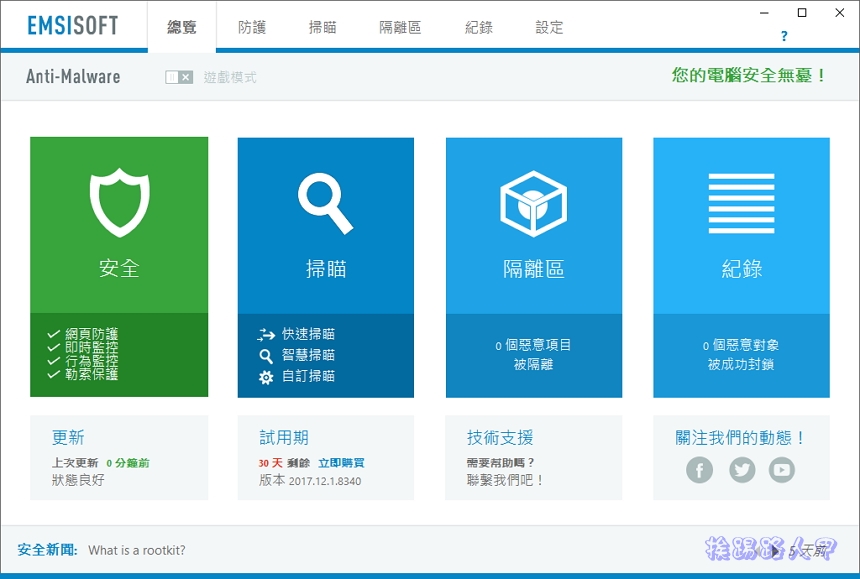Click the arrows icon beside 快速掃瞄
860x579 pixels.
click(266, 334)
